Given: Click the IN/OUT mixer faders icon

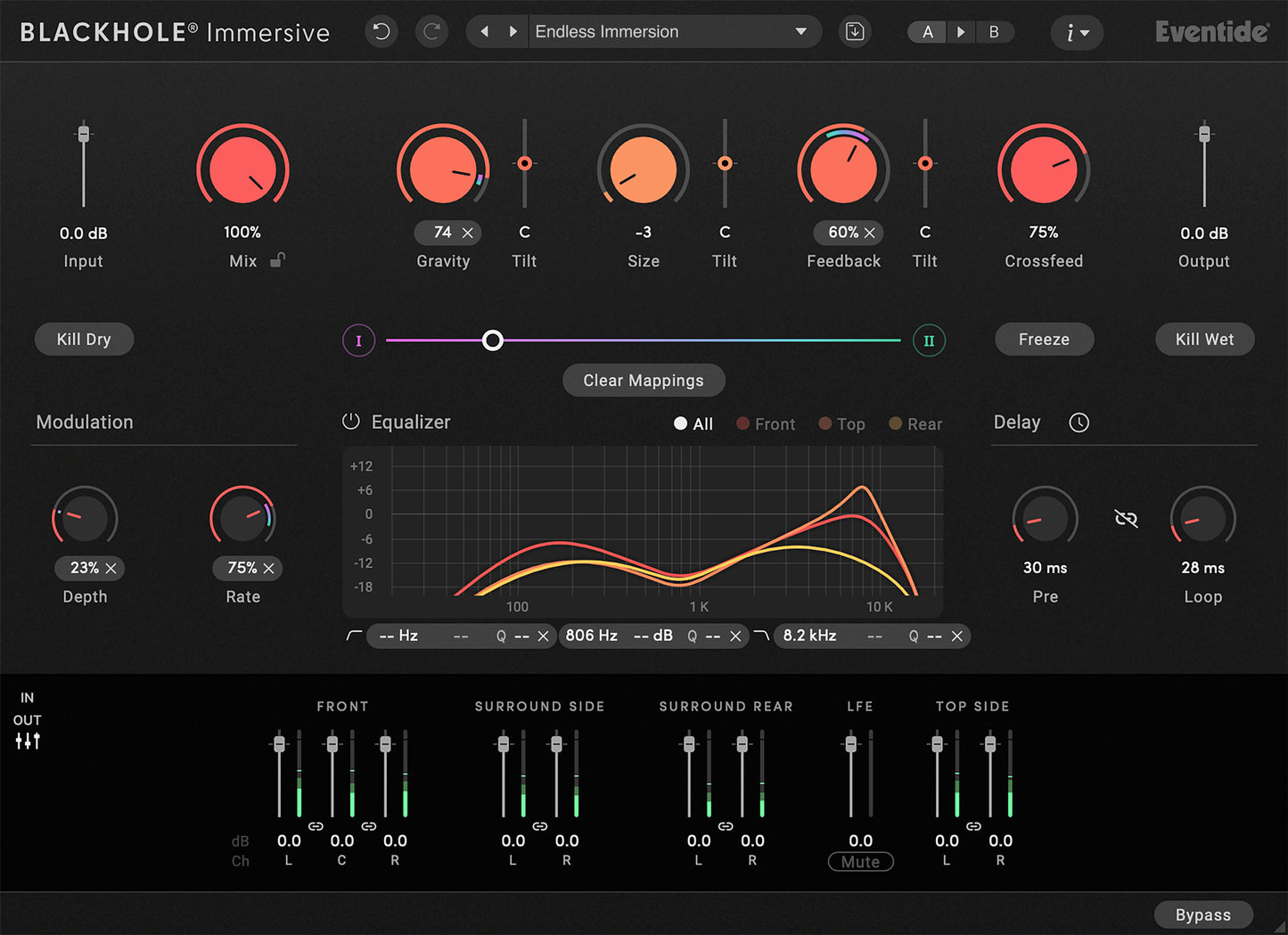Looking at the screenshot, I should [x=27, y=740].
